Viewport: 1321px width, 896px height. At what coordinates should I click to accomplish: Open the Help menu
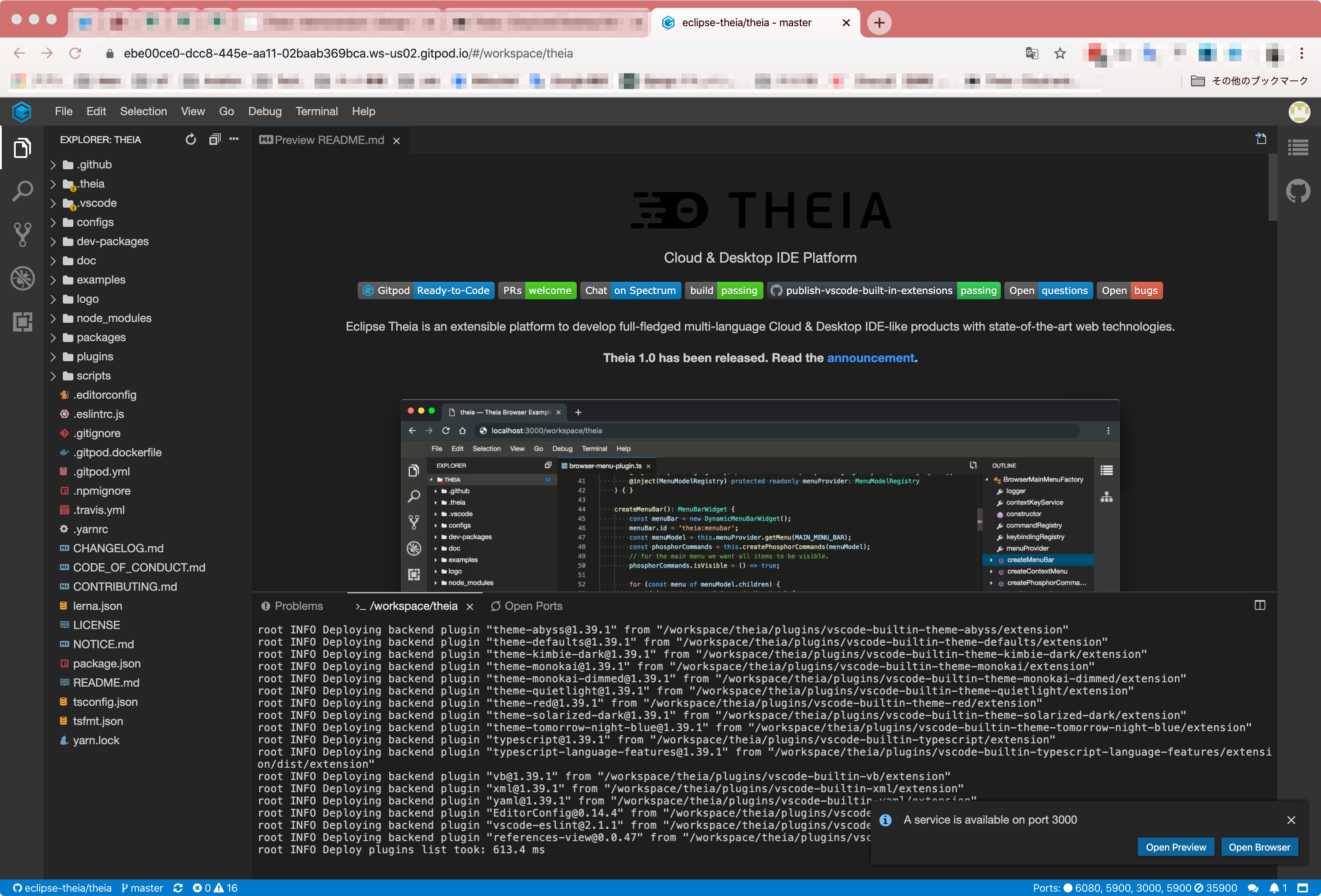pos(363,111)
